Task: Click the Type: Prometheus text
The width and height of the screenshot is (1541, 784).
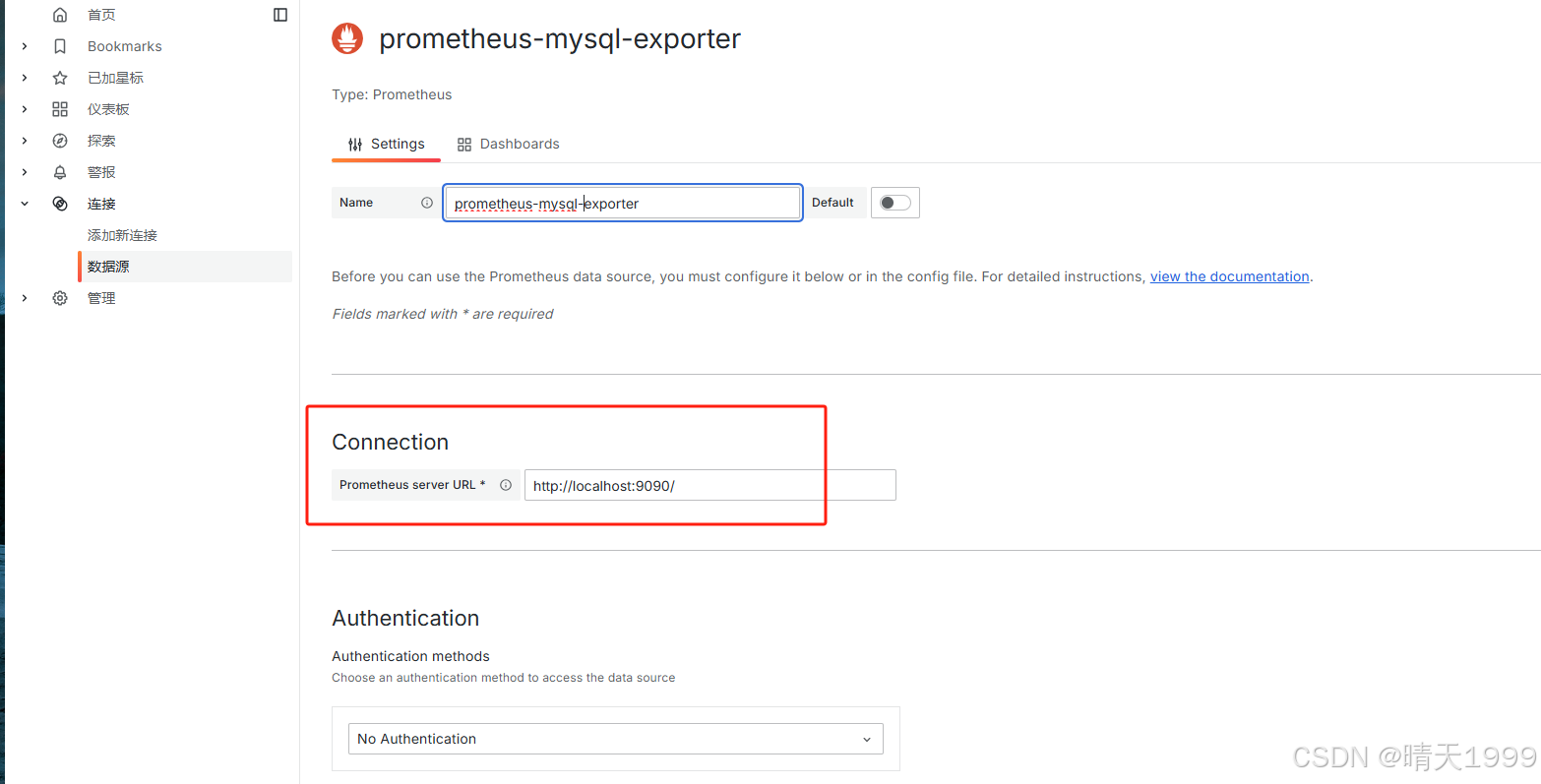Action: pyautogui.click(x=392, y=94)
